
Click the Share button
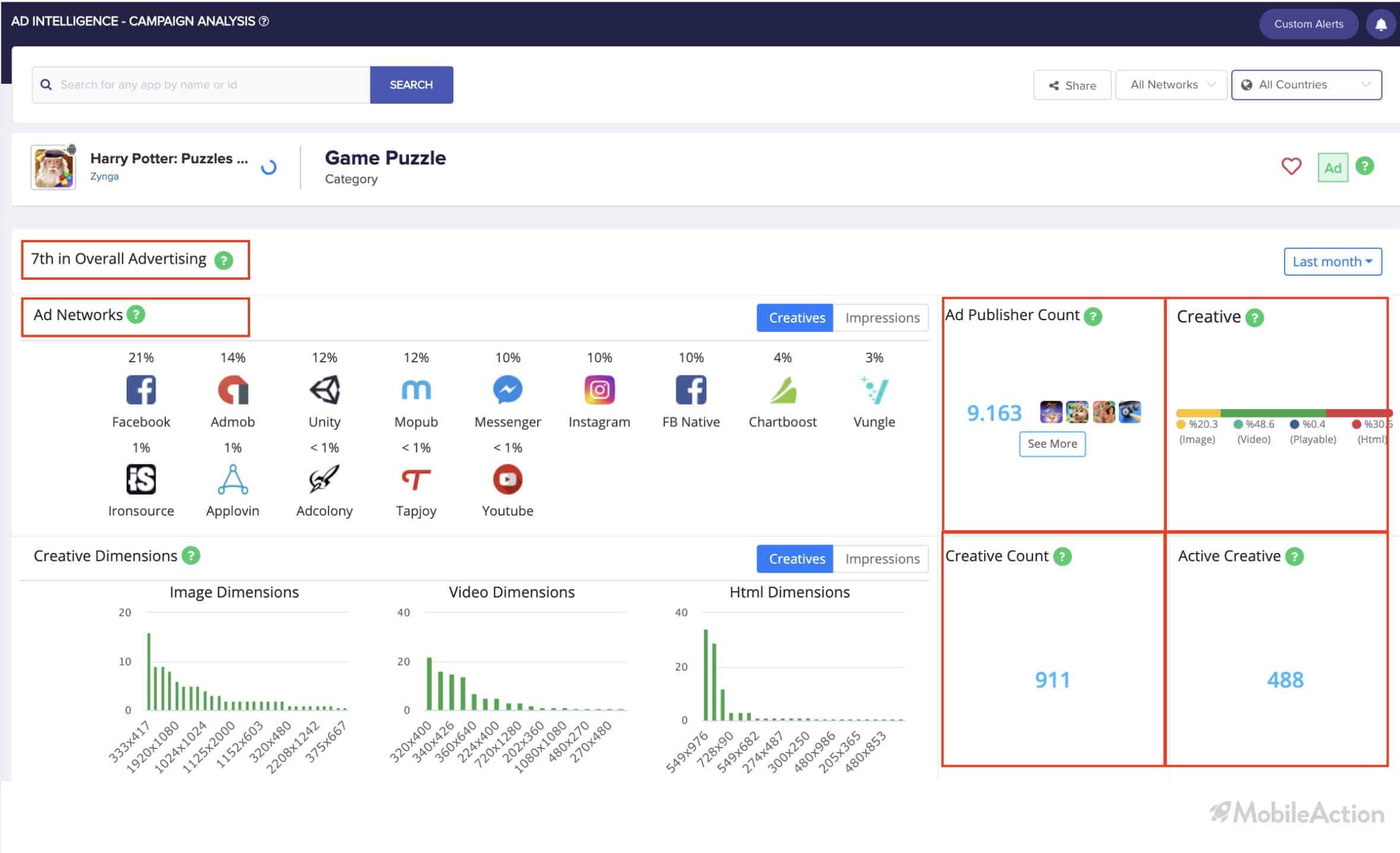[1072, 86]
